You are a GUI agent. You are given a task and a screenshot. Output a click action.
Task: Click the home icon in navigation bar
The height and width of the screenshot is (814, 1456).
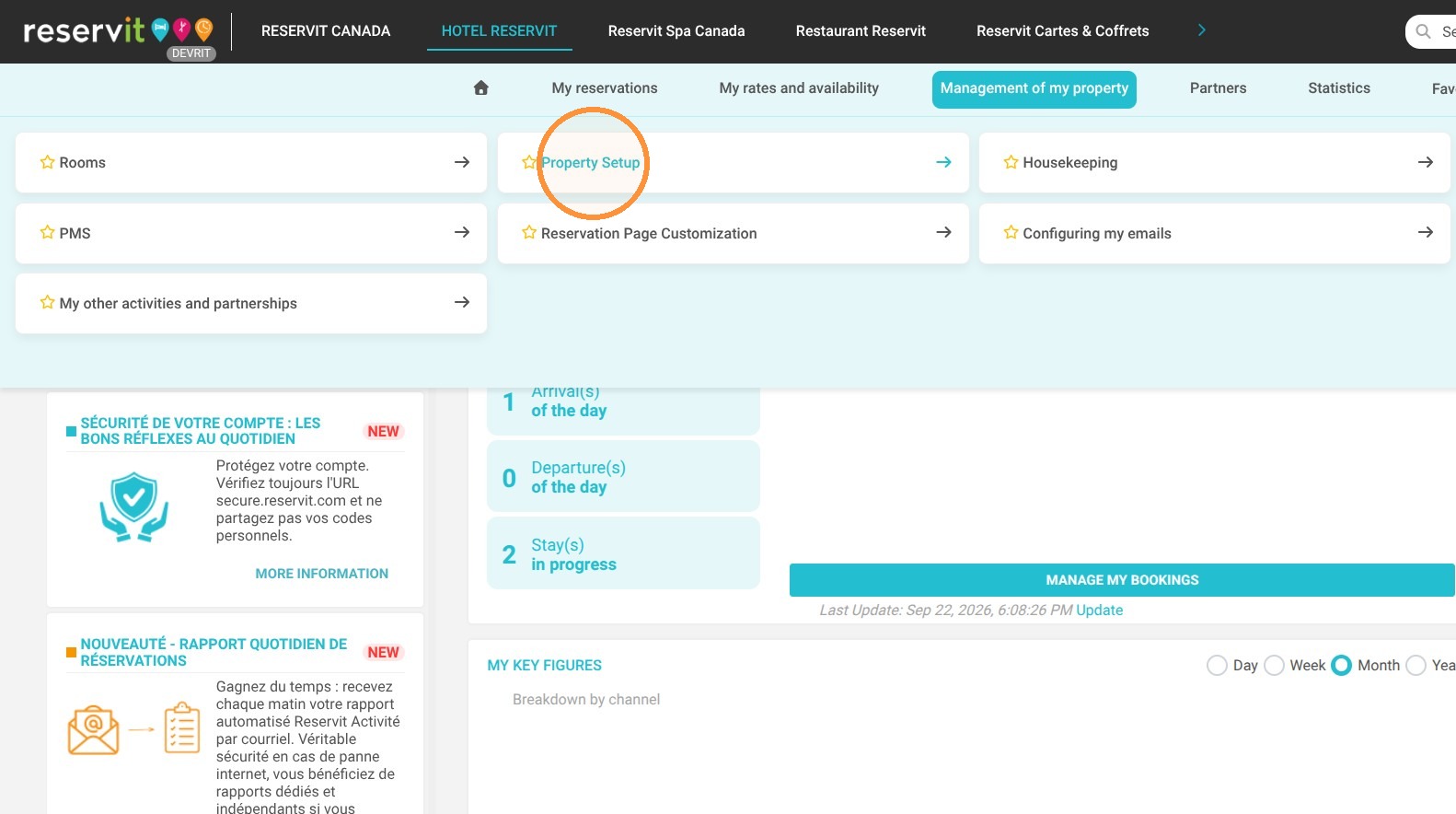480,88
